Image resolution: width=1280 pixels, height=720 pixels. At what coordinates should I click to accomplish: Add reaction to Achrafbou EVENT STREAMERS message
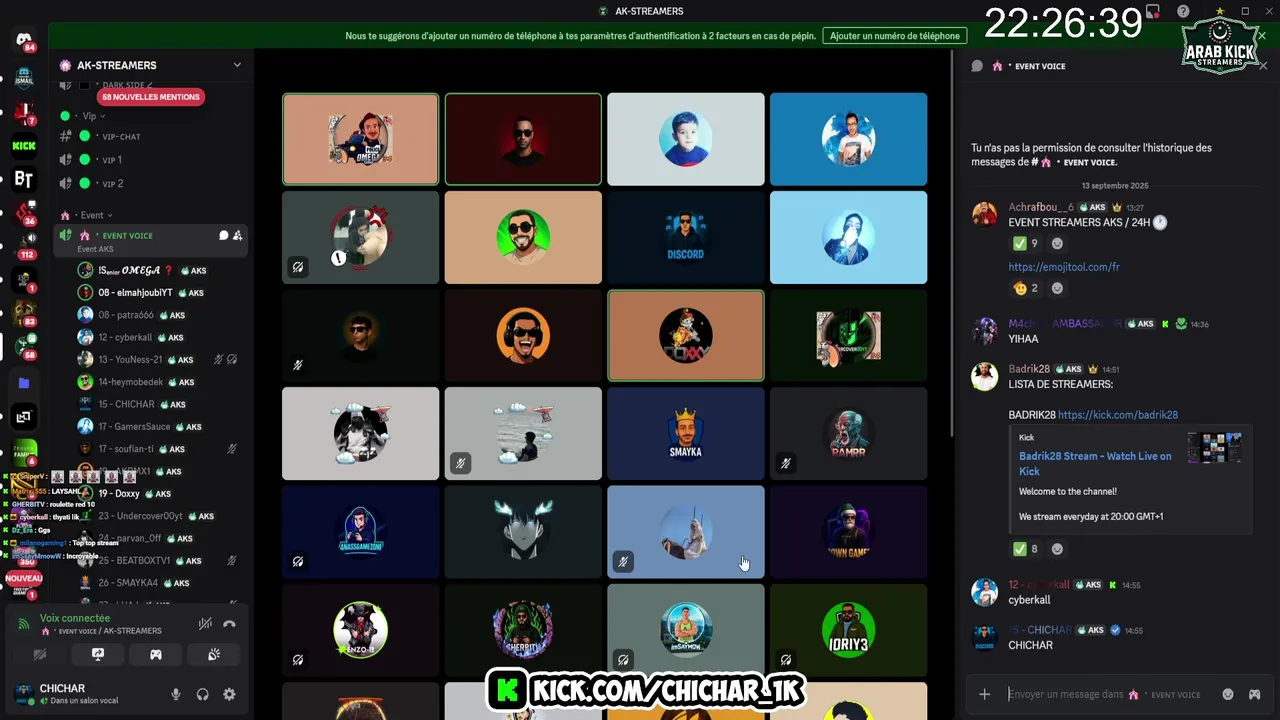[x=1057, y=243]
